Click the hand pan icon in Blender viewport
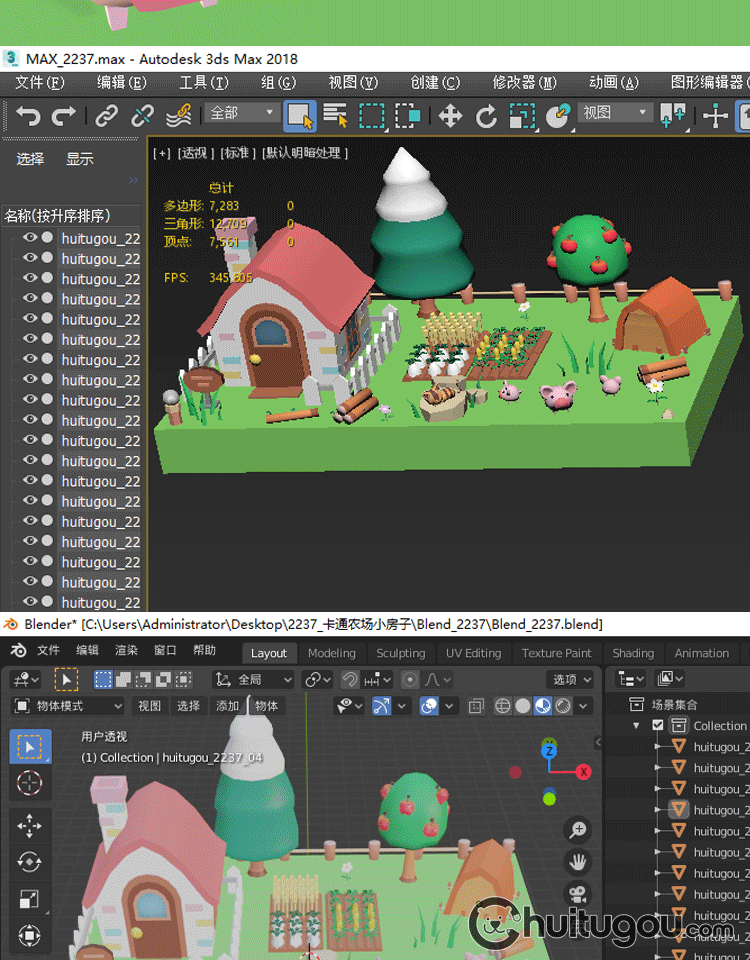This screenshot has width=750, height=960. click(577, 861)
